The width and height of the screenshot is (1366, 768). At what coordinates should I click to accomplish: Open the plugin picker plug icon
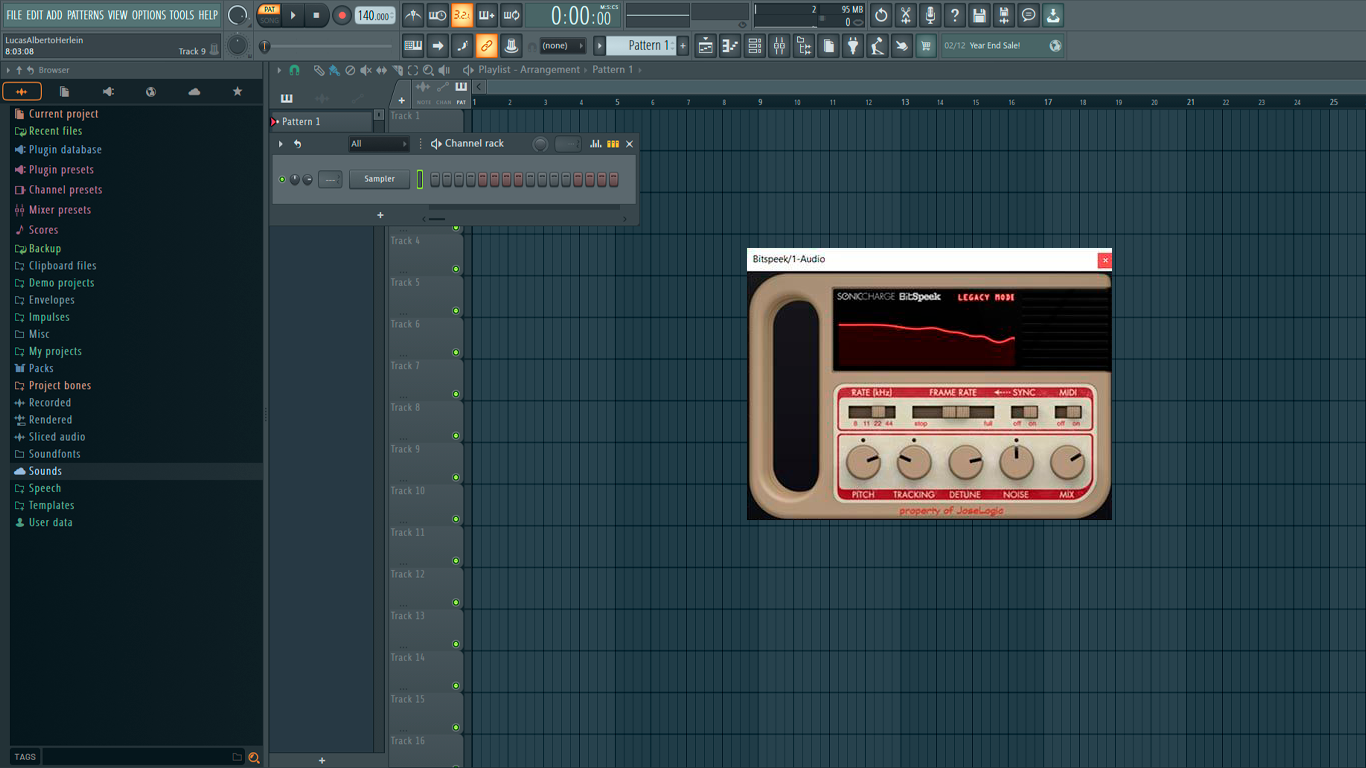click(853, 45)
